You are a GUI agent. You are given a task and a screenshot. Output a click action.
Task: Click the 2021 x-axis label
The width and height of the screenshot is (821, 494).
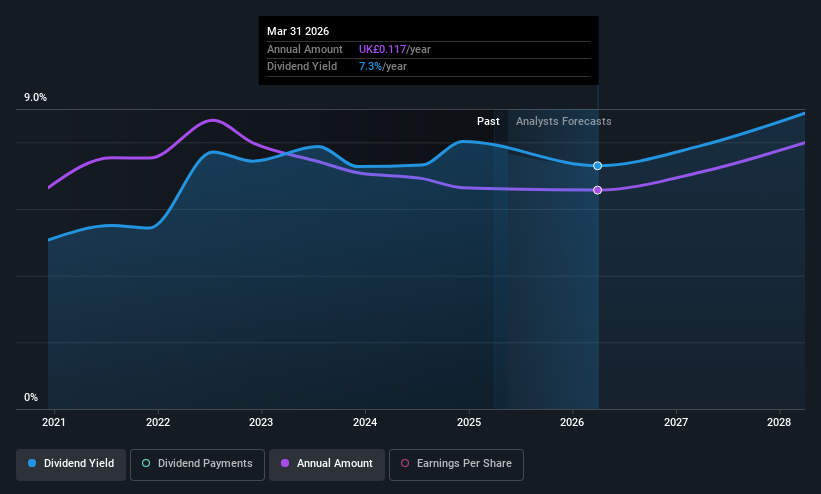pyautogui.click(x=54, y=422)
